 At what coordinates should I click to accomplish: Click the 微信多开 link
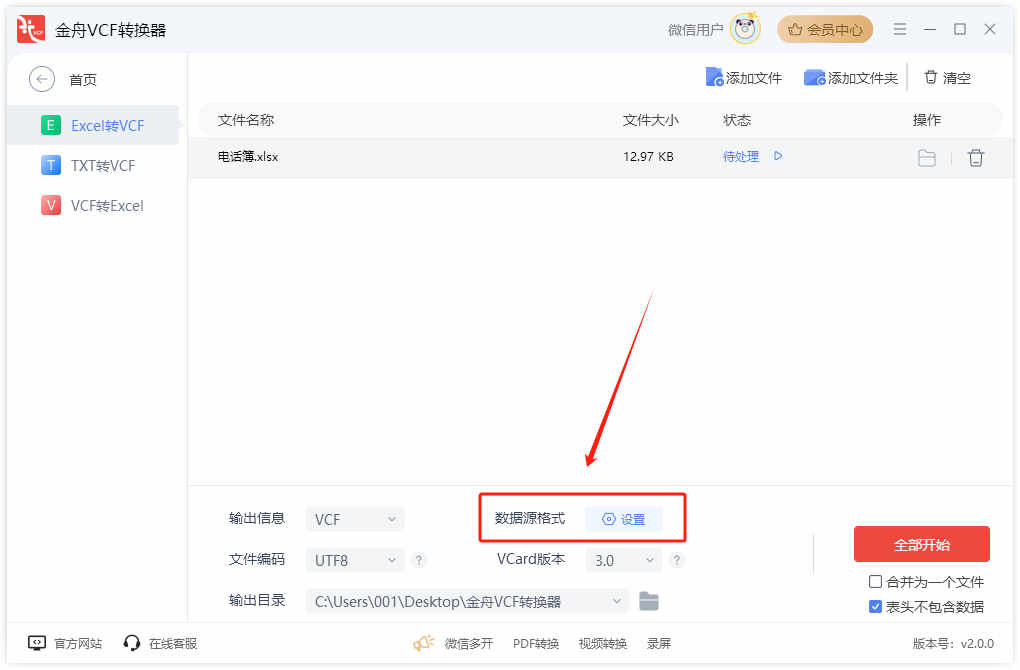coord(468,643)
